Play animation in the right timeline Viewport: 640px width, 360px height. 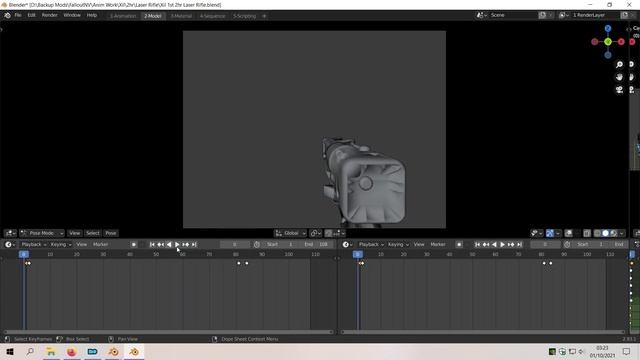click(x=502, y=244)
